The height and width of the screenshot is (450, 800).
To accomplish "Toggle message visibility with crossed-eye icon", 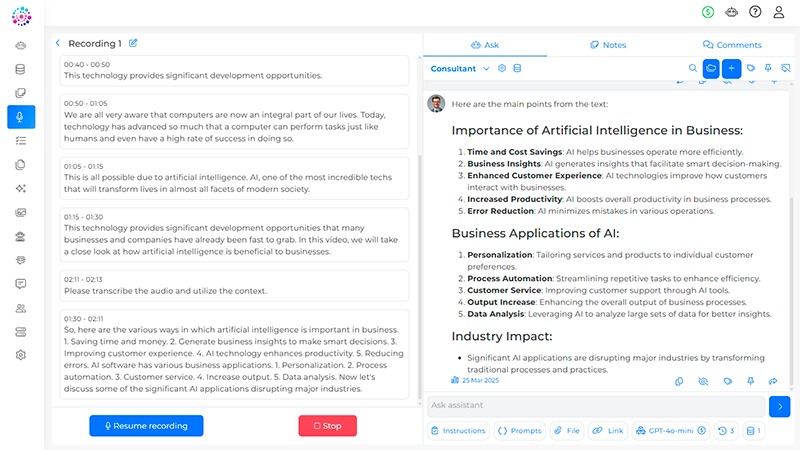I will click(703, 381).
